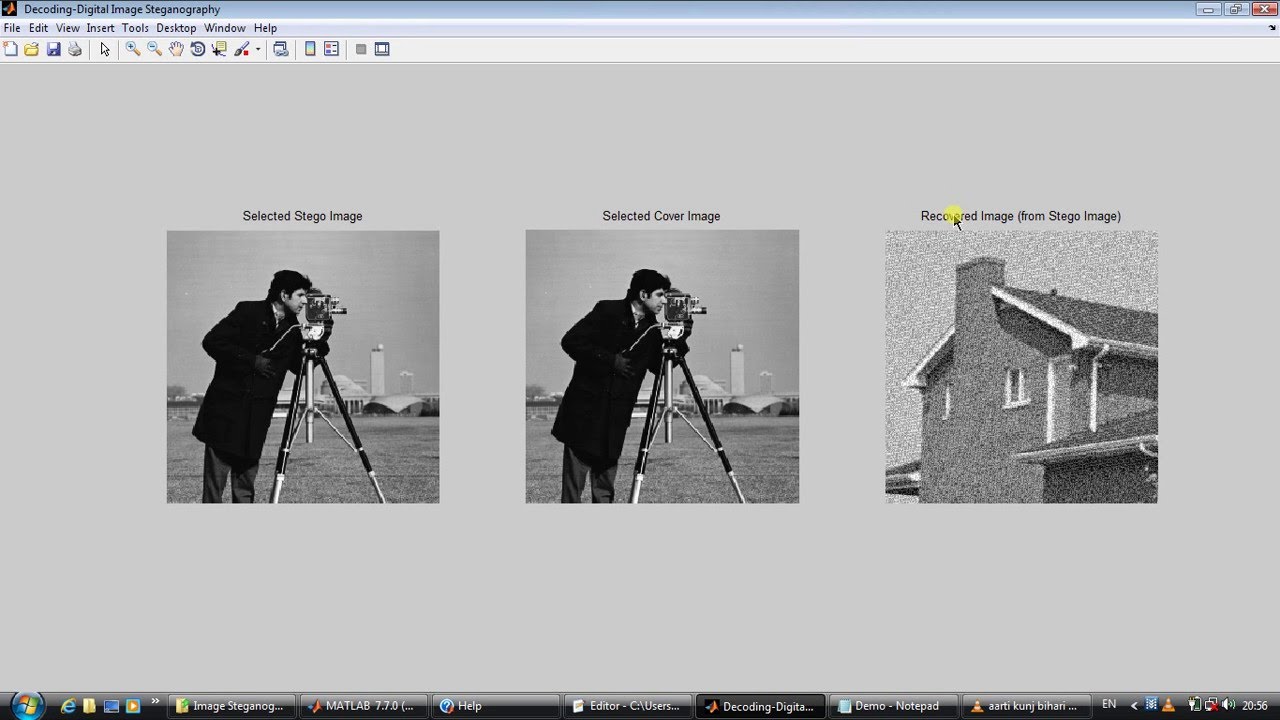
Task: Click the Link Plot toolbar icon
Action: pyautogui.click(x=281, y=49)
